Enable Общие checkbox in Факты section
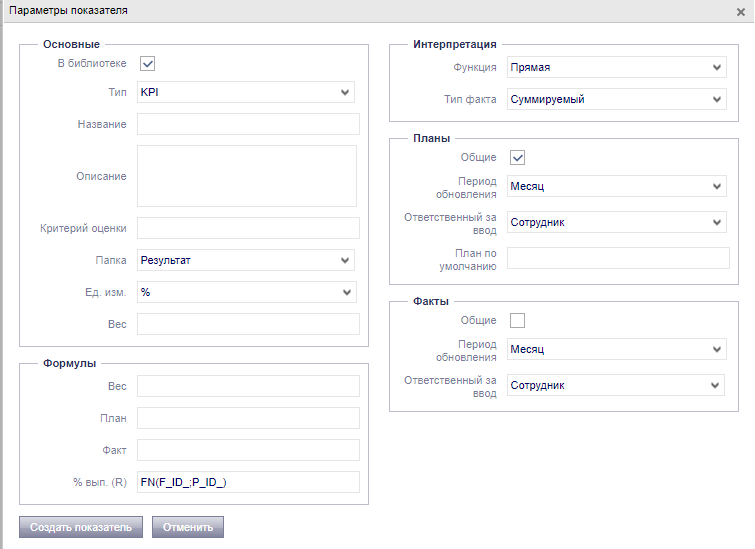The image size is (755, 549). (x=517, y=320)
